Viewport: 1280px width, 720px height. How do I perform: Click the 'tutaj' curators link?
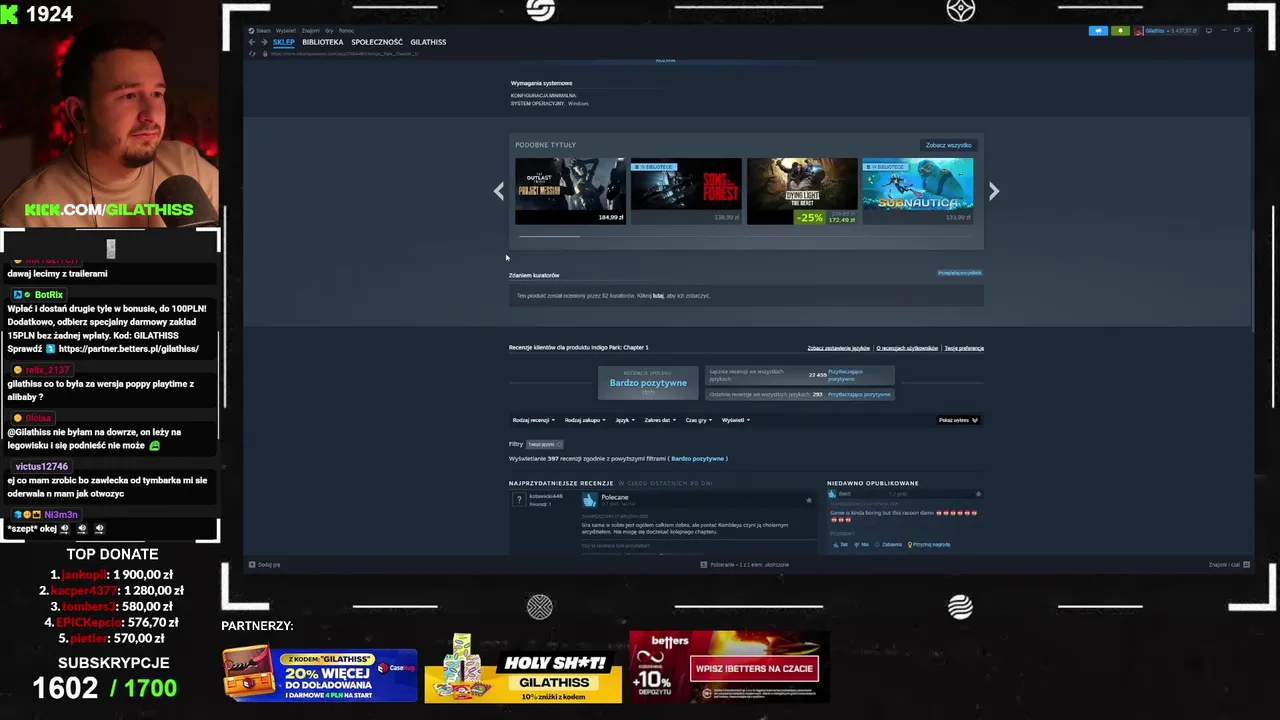[658, 296]
